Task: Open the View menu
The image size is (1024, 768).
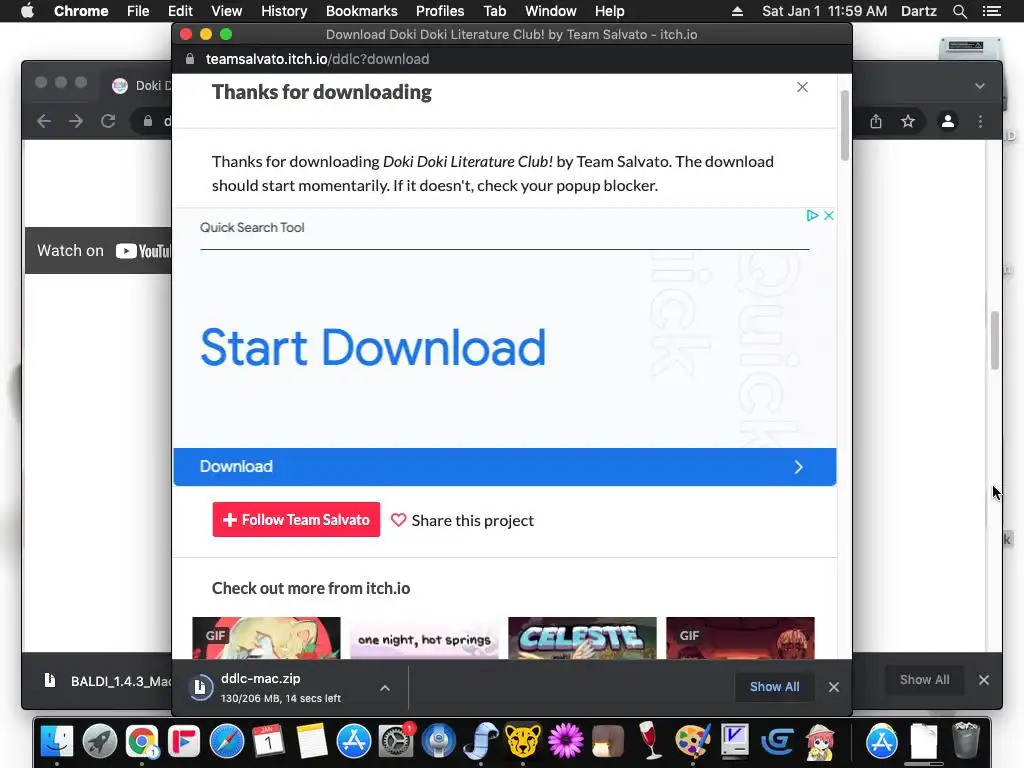Action: tap(227, 11)
